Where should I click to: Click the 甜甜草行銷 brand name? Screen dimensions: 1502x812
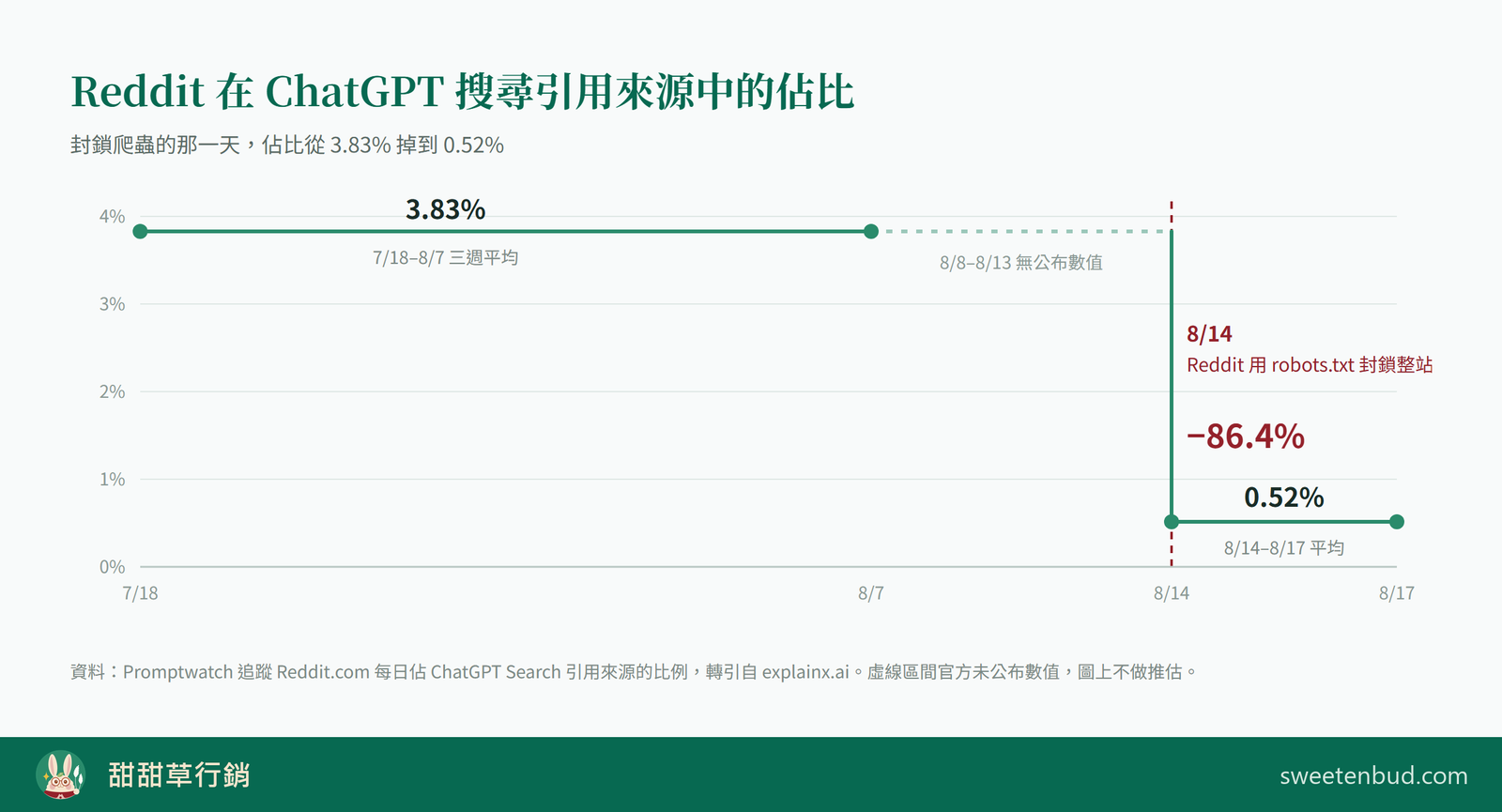click(x=179, y=775)
